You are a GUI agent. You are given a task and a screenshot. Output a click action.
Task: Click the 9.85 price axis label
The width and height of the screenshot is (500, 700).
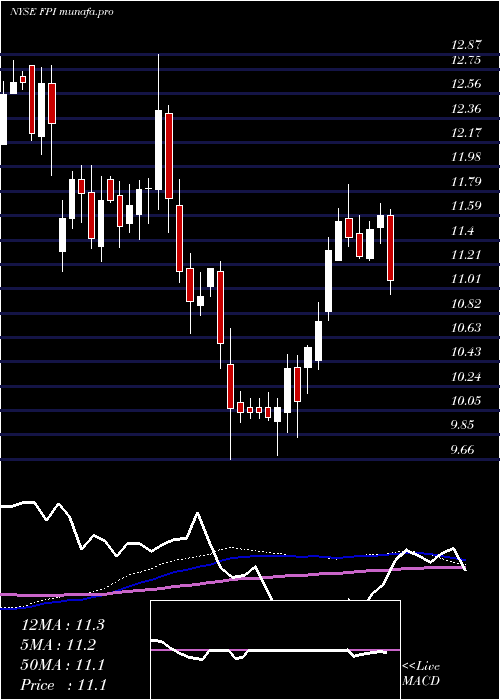tap(460, 425)
